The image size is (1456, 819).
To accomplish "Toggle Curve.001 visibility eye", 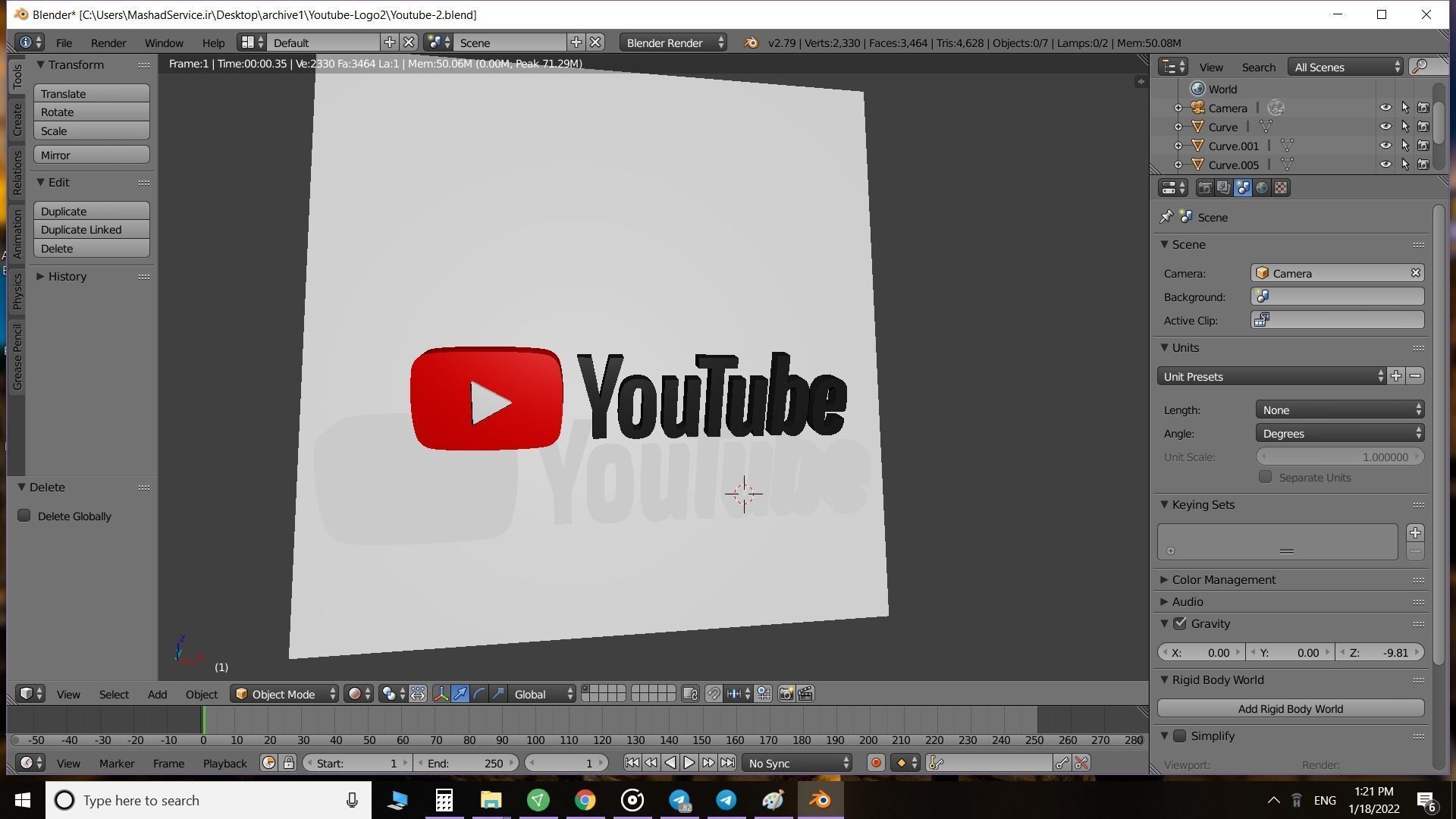I will [x=1385, y=146].
